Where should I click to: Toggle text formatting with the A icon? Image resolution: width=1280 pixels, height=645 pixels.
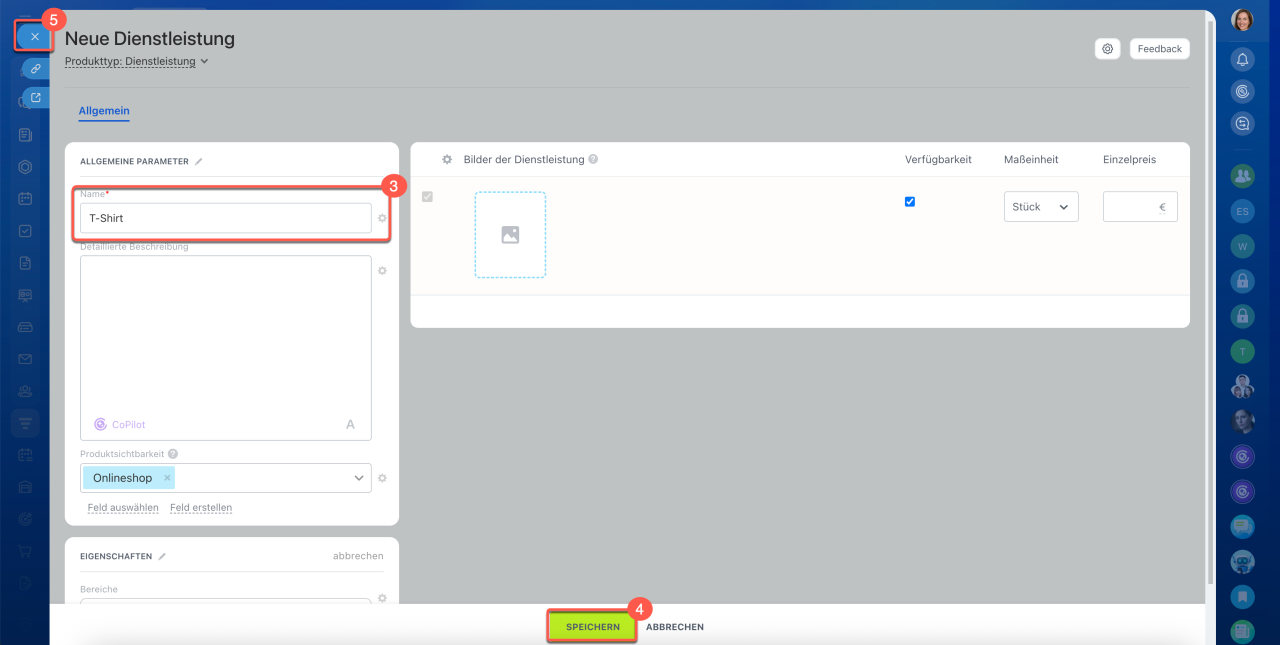(x=350, y=424)
